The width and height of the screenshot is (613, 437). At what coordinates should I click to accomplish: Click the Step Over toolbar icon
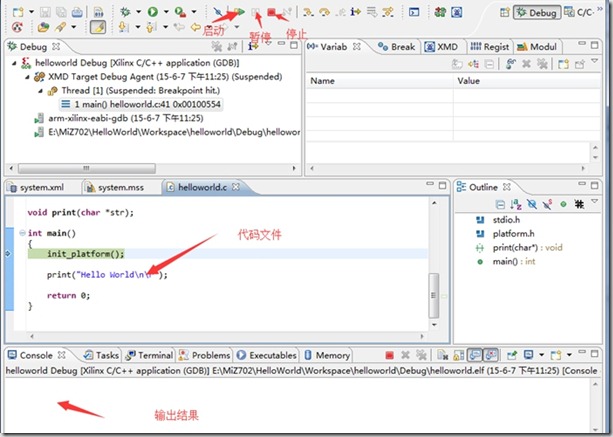click(x=324, y=12)
